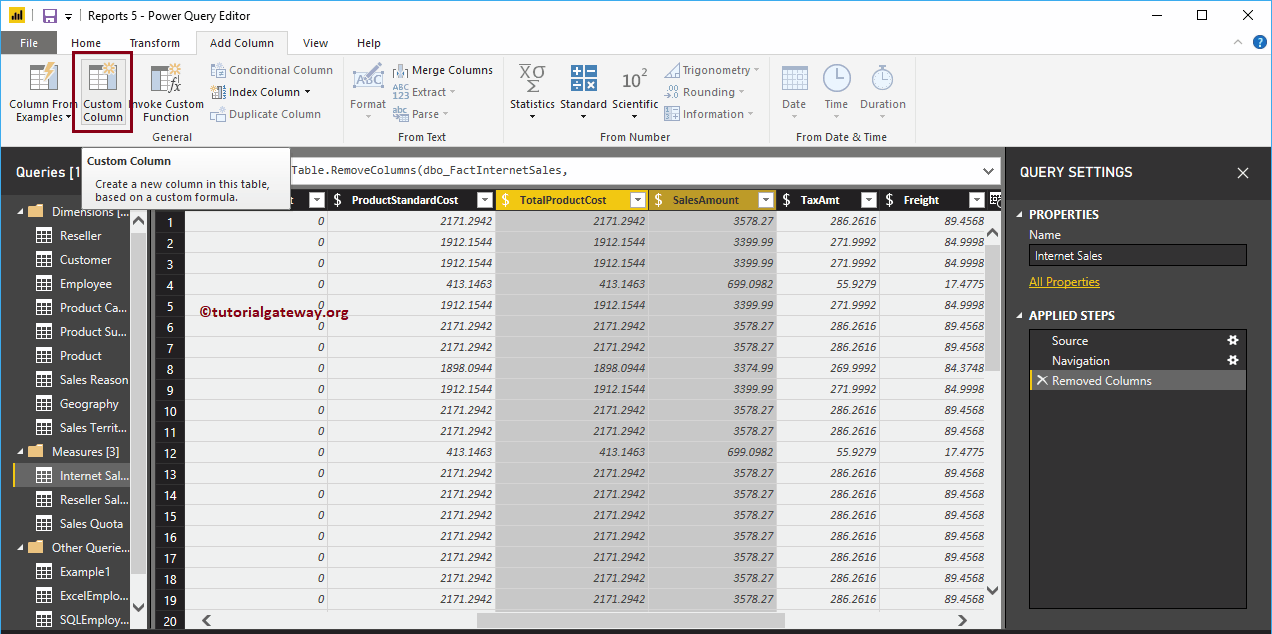Click the data grid horizontal scrollbar
This screenshot has width=1272, height=634.
point(631,620)
